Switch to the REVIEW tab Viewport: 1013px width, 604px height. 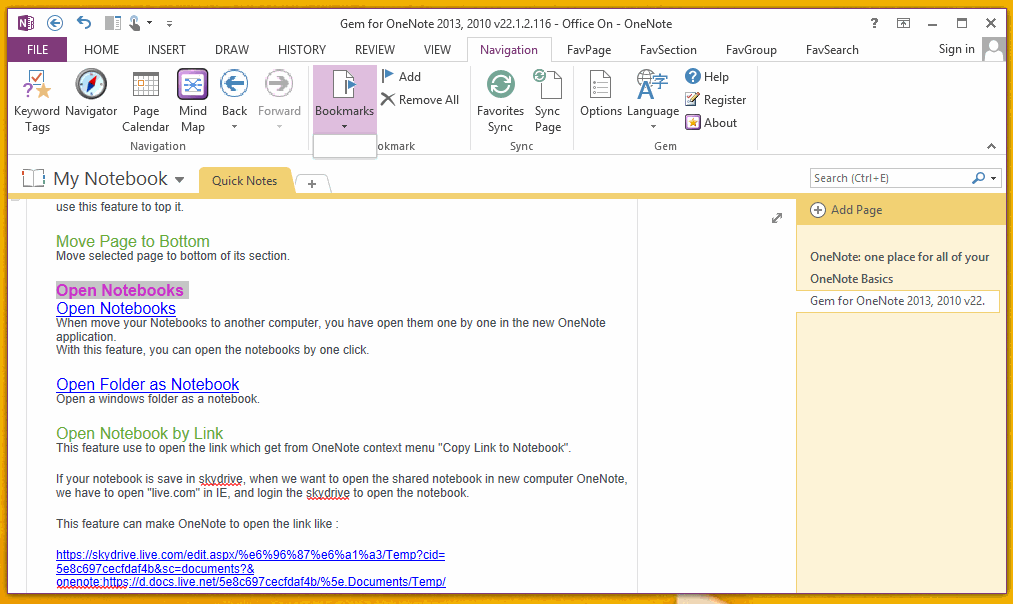(x=375, y=50)
